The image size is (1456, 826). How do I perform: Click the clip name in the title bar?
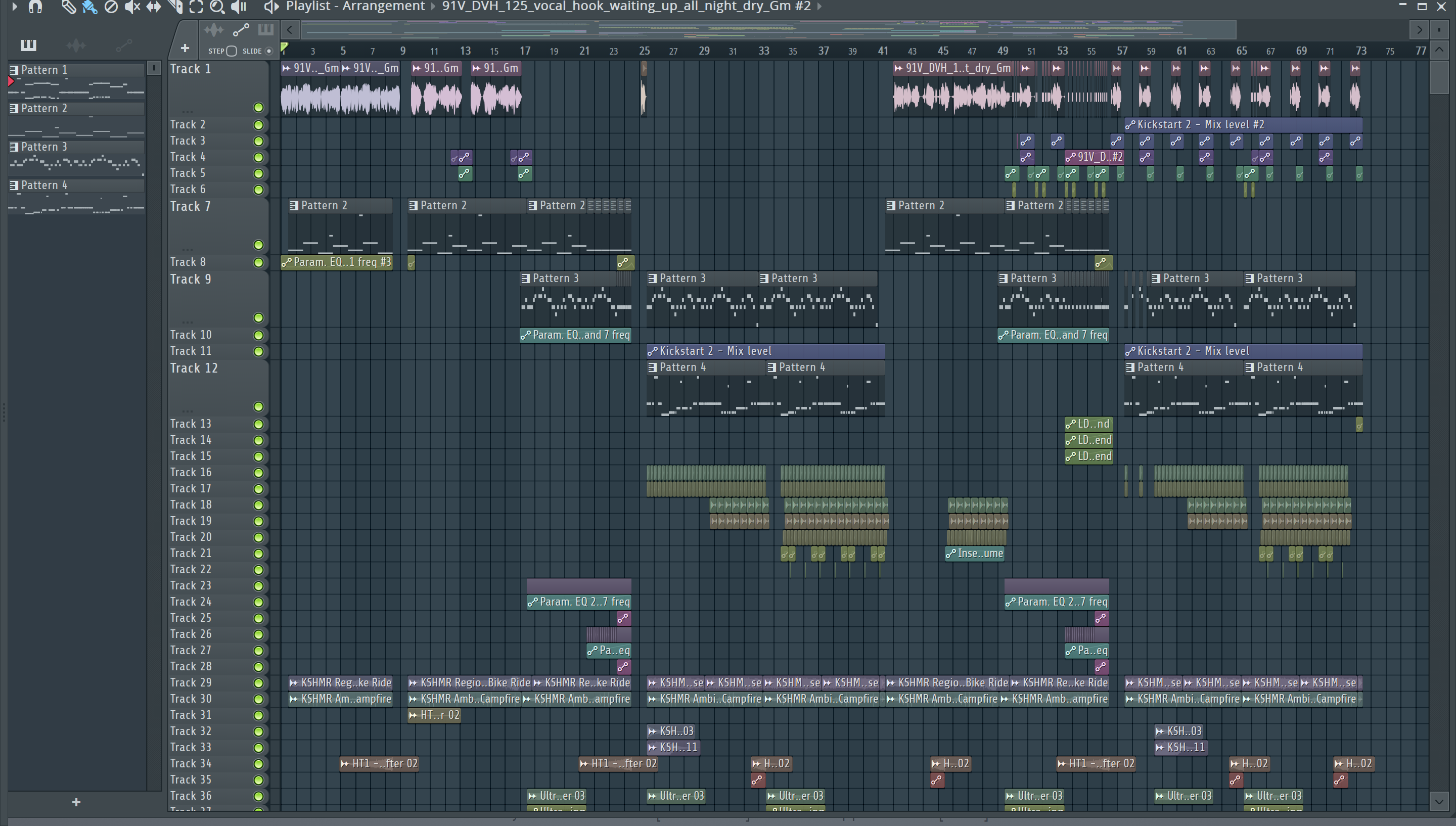[626, 6]
